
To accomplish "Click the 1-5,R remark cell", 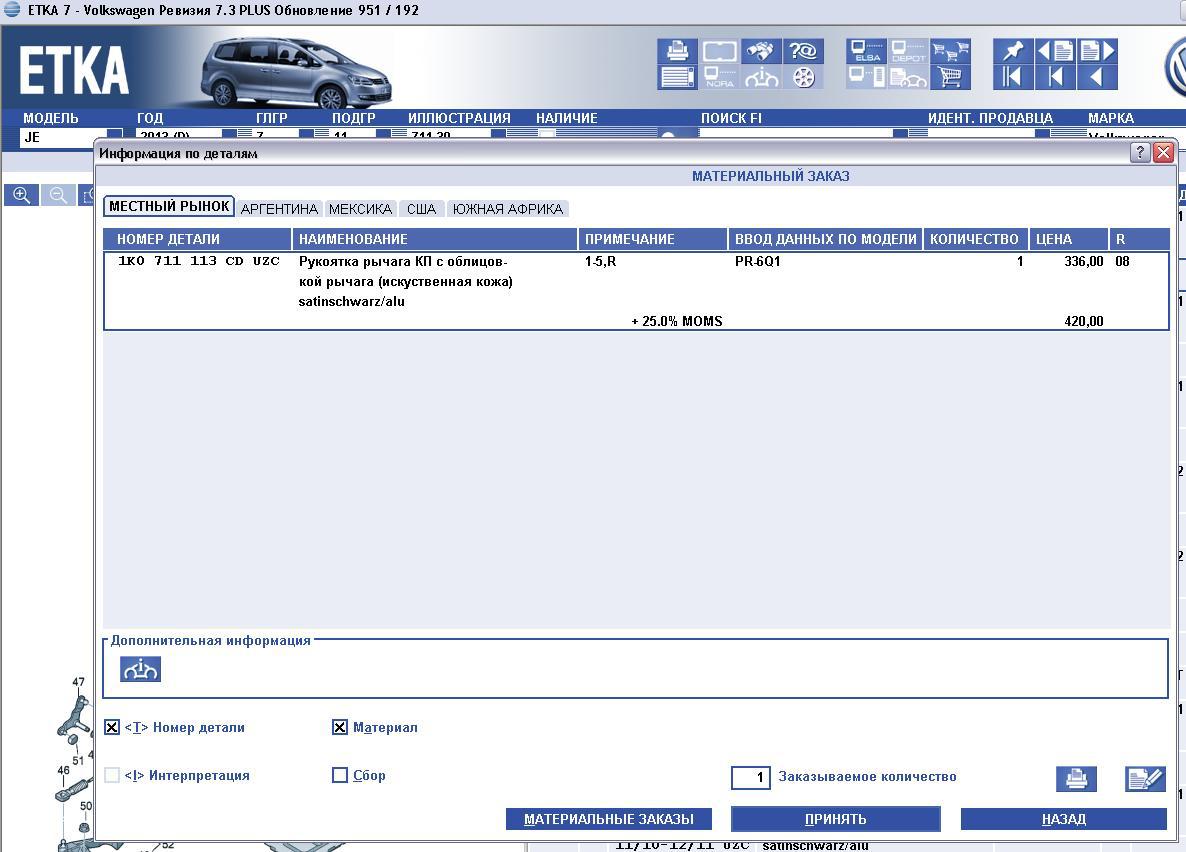I will pos(600,261).
